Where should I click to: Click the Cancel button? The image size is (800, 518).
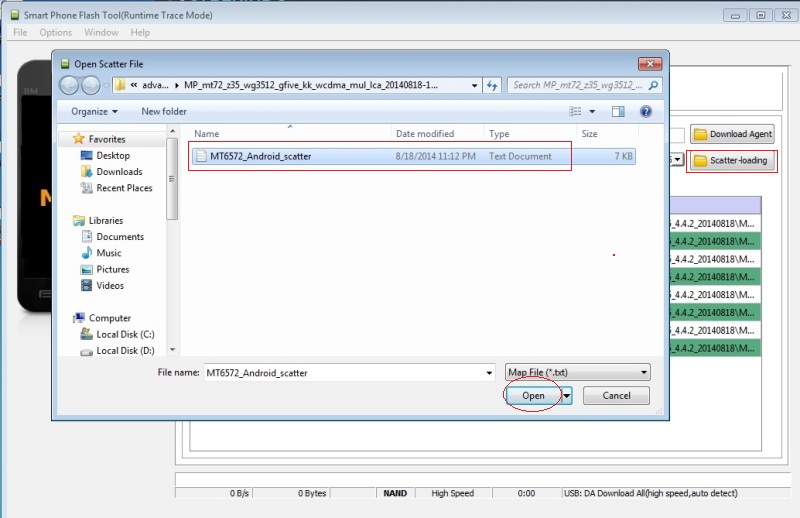point(616,396)
